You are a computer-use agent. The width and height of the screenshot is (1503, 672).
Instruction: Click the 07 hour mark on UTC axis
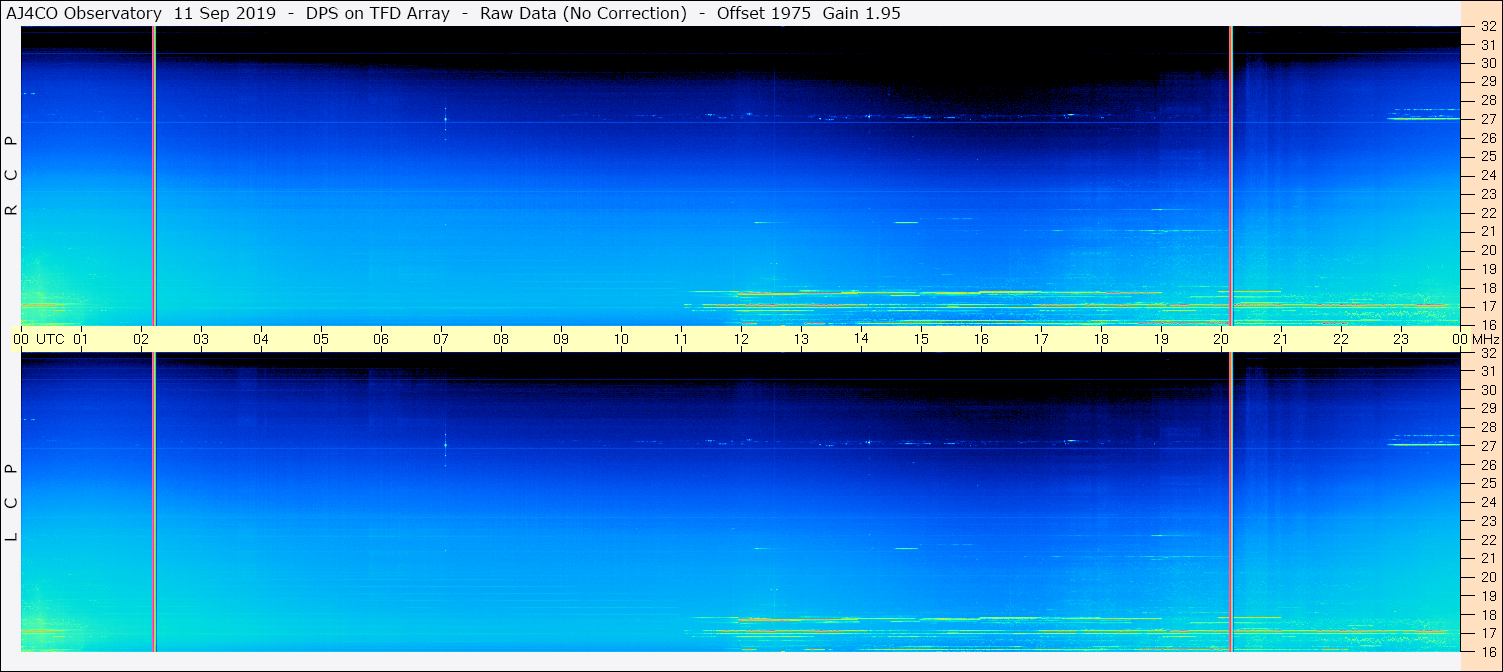pos(441,339)
